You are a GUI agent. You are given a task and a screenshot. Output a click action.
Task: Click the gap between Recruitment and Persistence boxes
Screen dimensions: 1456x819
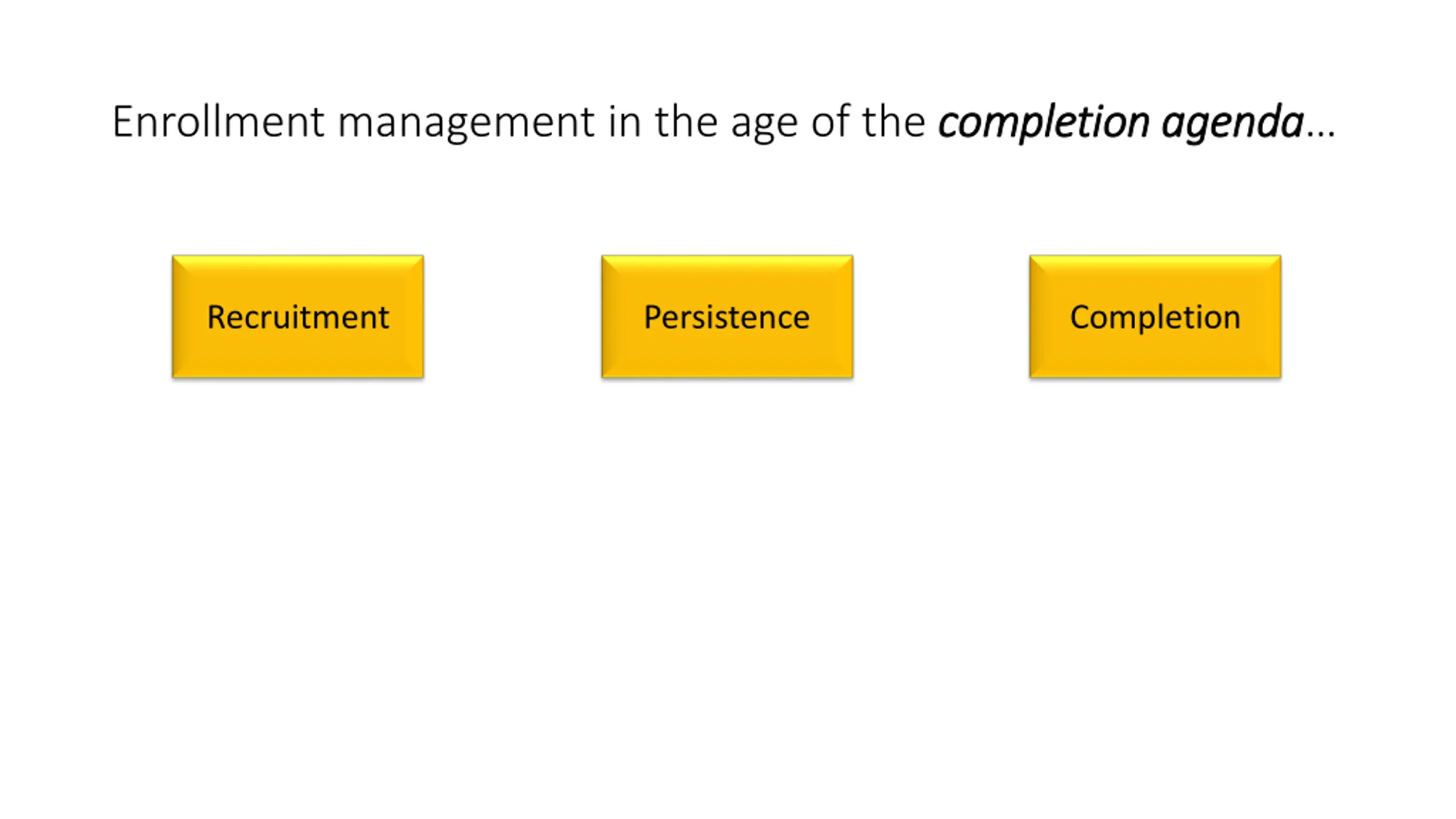pyautogui.click(x=512, y=316)
